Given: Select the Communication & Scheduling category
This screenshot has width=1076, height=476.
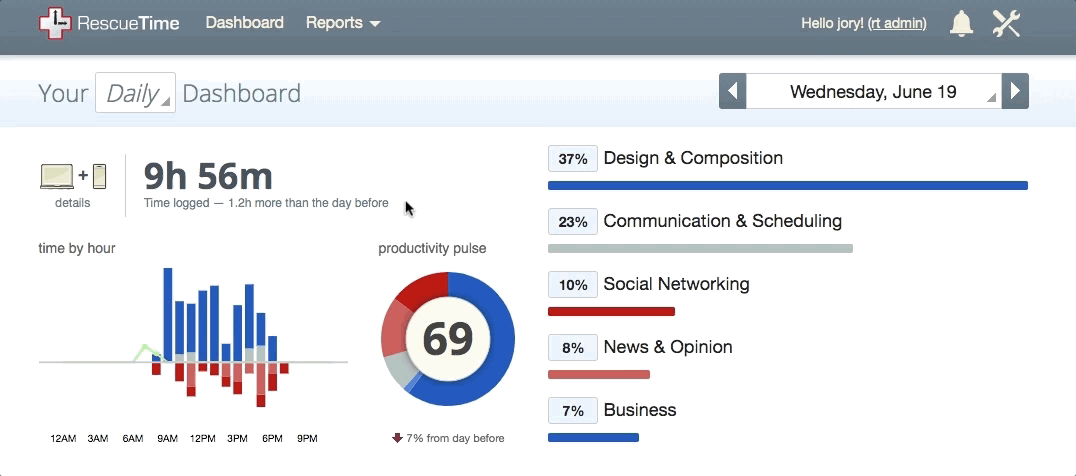Looking at the screenshot, I should point(723,222).
